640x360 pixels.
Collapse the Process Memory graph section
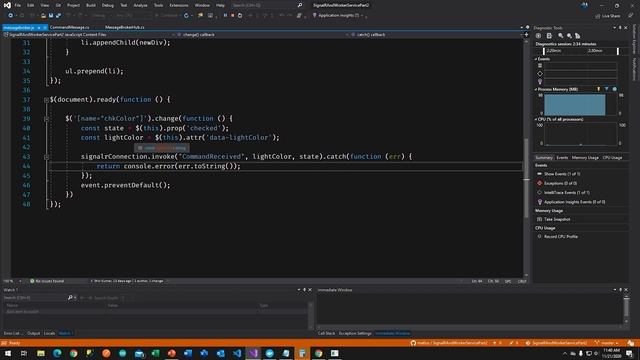(536, 89)
